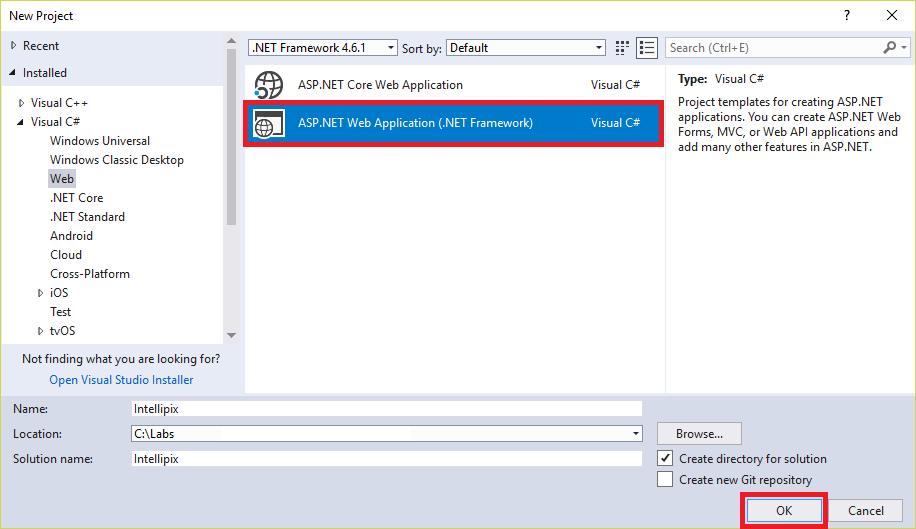Open Visual Studio Installer link

tap(121, 380)
